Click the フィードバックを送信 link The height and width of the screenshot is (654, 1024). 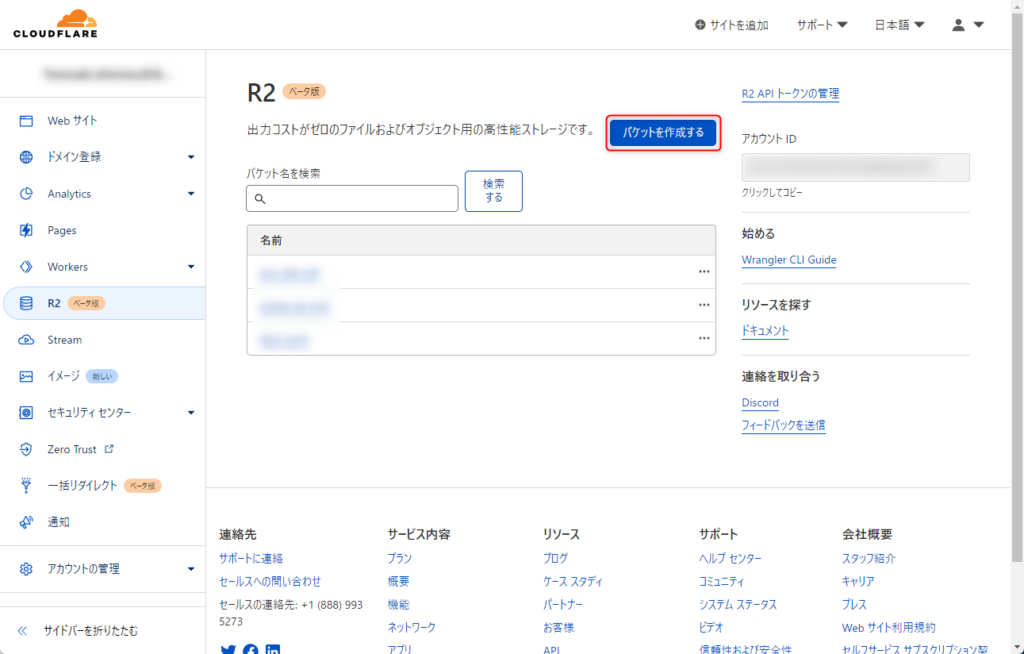[x=783, y=425]
